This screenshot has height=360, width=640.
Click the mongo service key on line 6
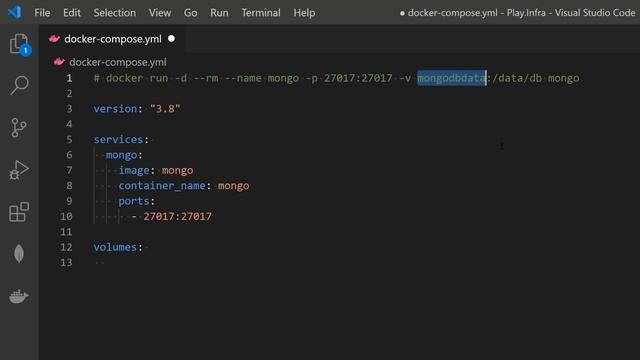click(x=121, y=155)
